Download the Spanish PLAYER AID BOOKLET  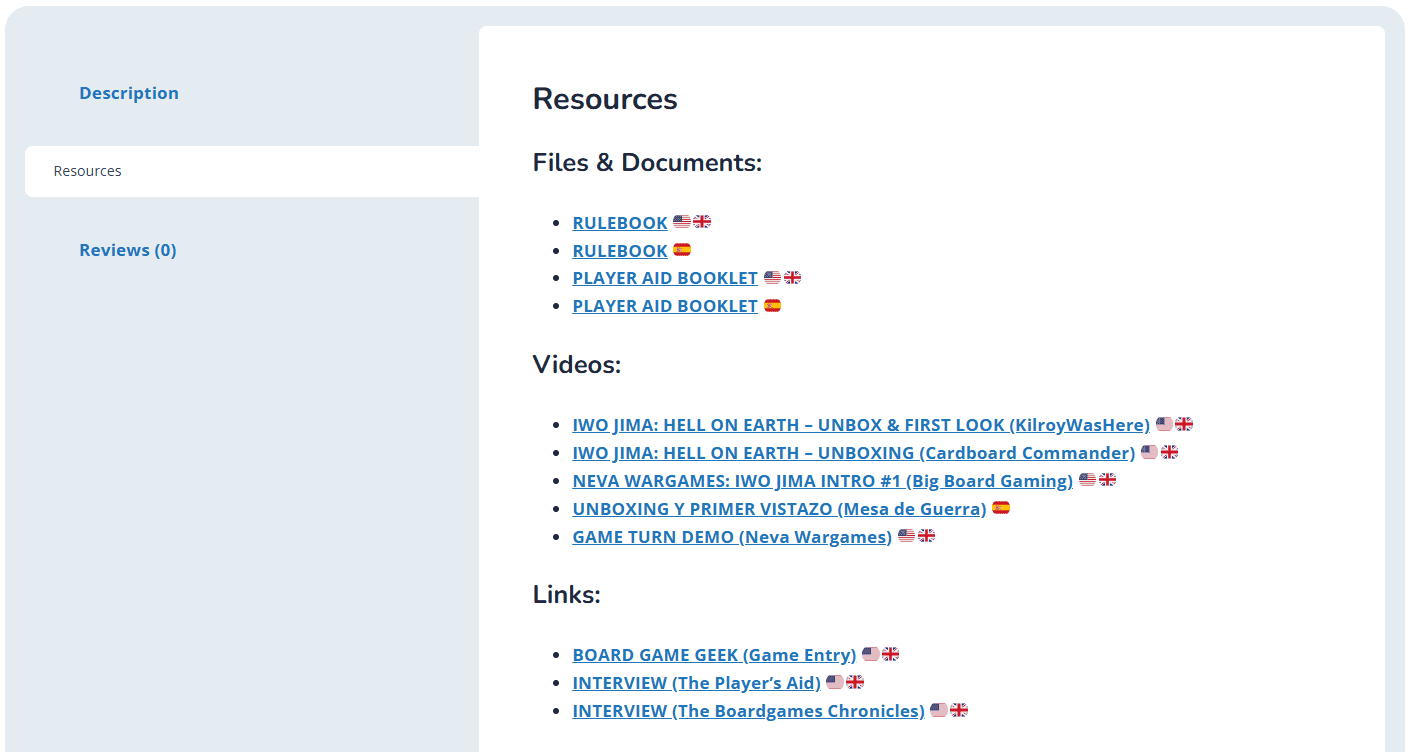(664, 306)
